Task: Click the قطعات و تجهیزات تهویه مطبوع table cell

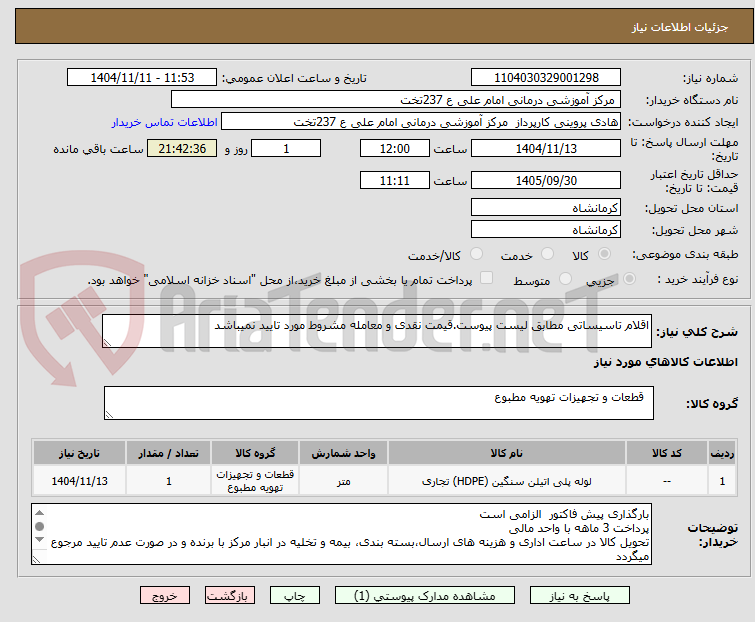Action: point(255,481)
